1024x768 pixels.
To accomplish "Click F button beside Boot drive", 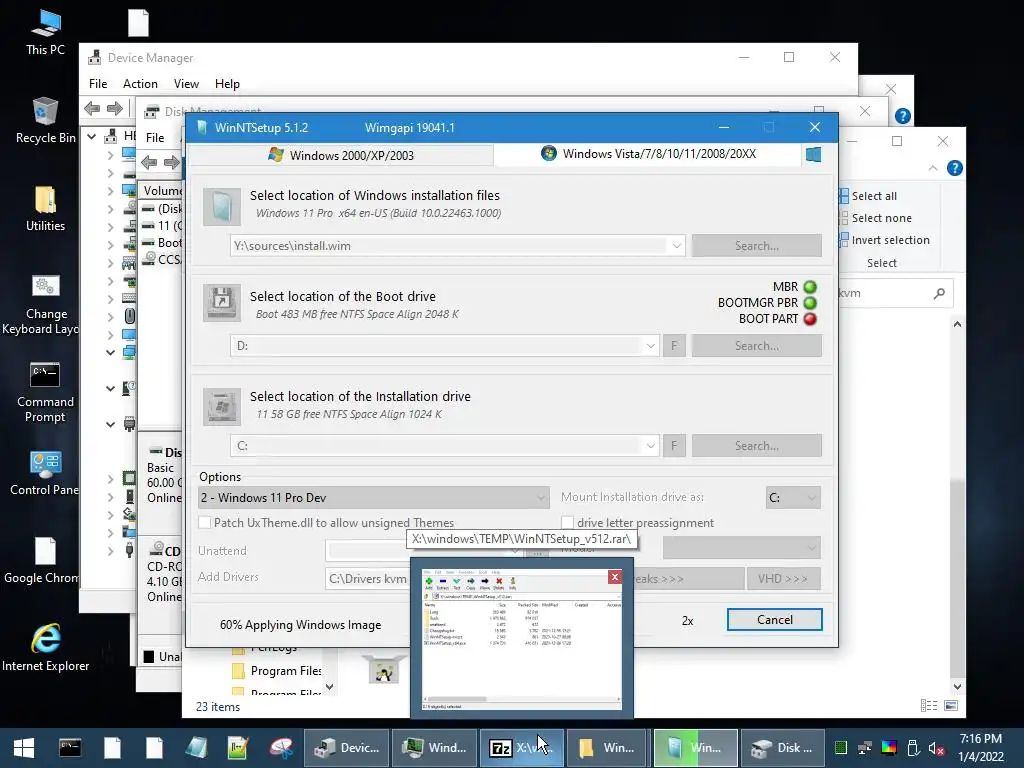I will (674, 345).
